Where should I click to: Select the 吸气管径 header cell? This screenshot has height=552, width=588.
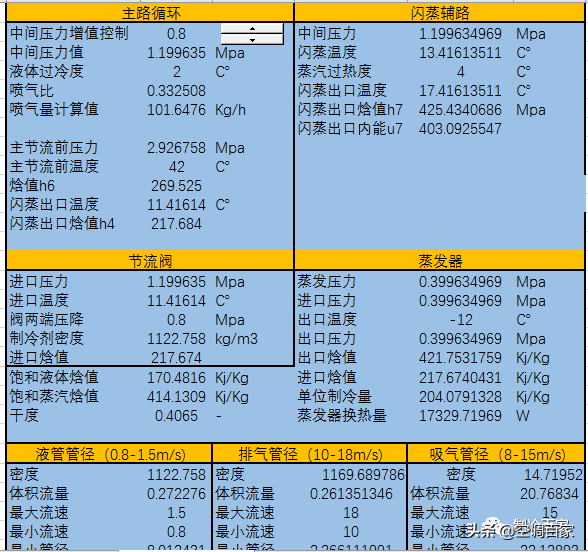(x=496, y=454)
